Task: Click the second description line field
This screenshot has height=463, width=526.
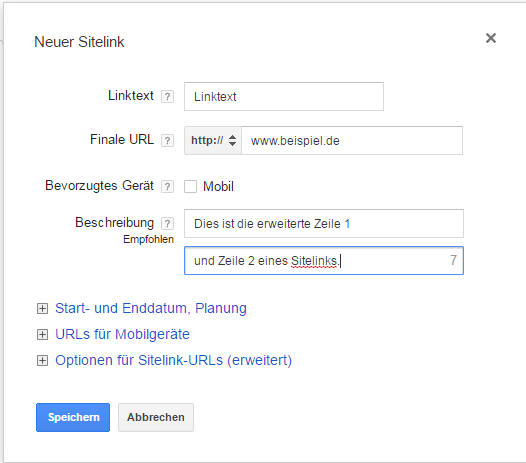Action: [x=324, y=261]
